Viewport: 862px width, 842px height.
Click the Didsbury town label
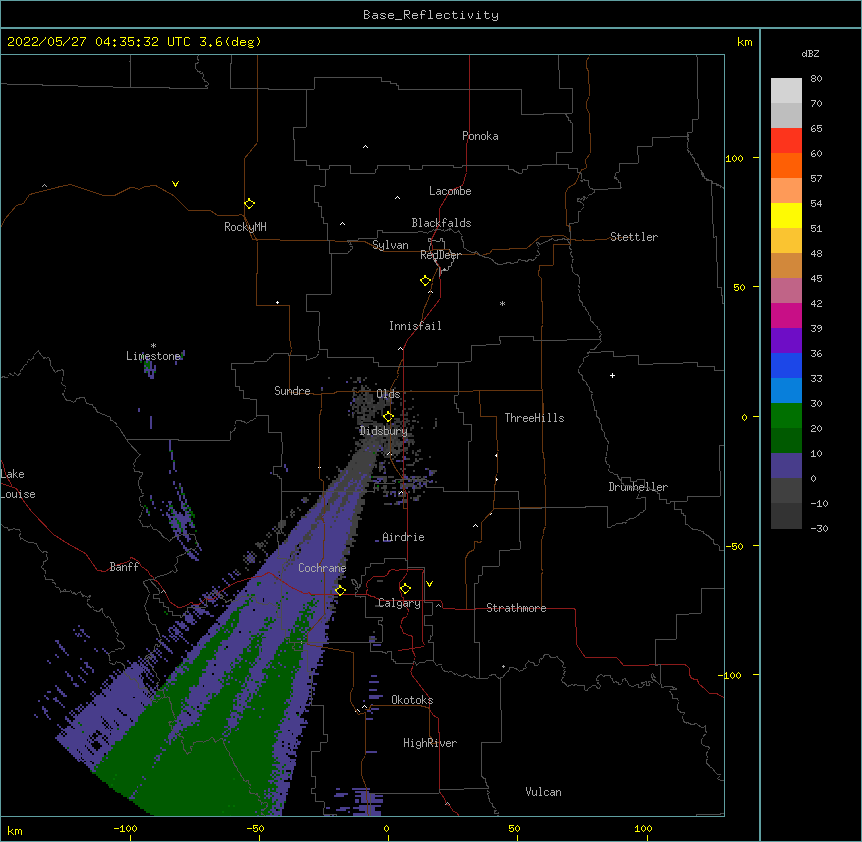click(x=384, y=431)
